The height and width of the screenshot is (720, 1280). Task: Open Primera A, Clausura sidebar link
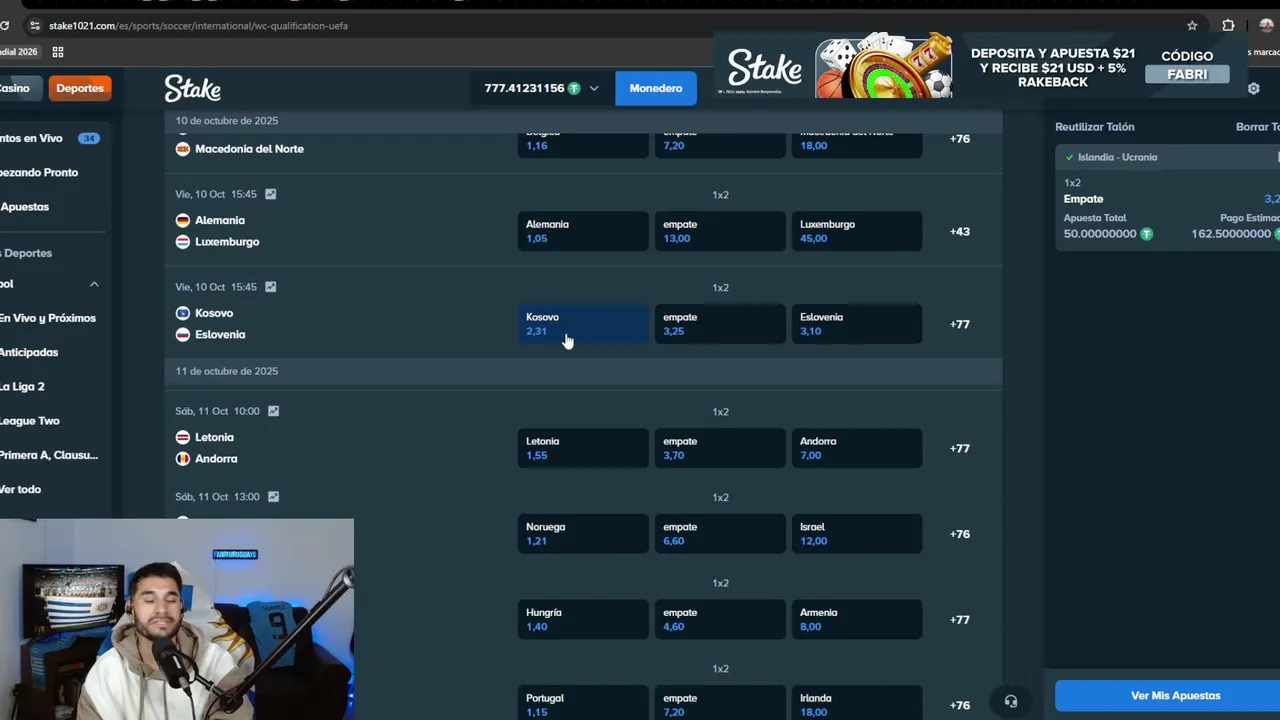coord(49,455)
